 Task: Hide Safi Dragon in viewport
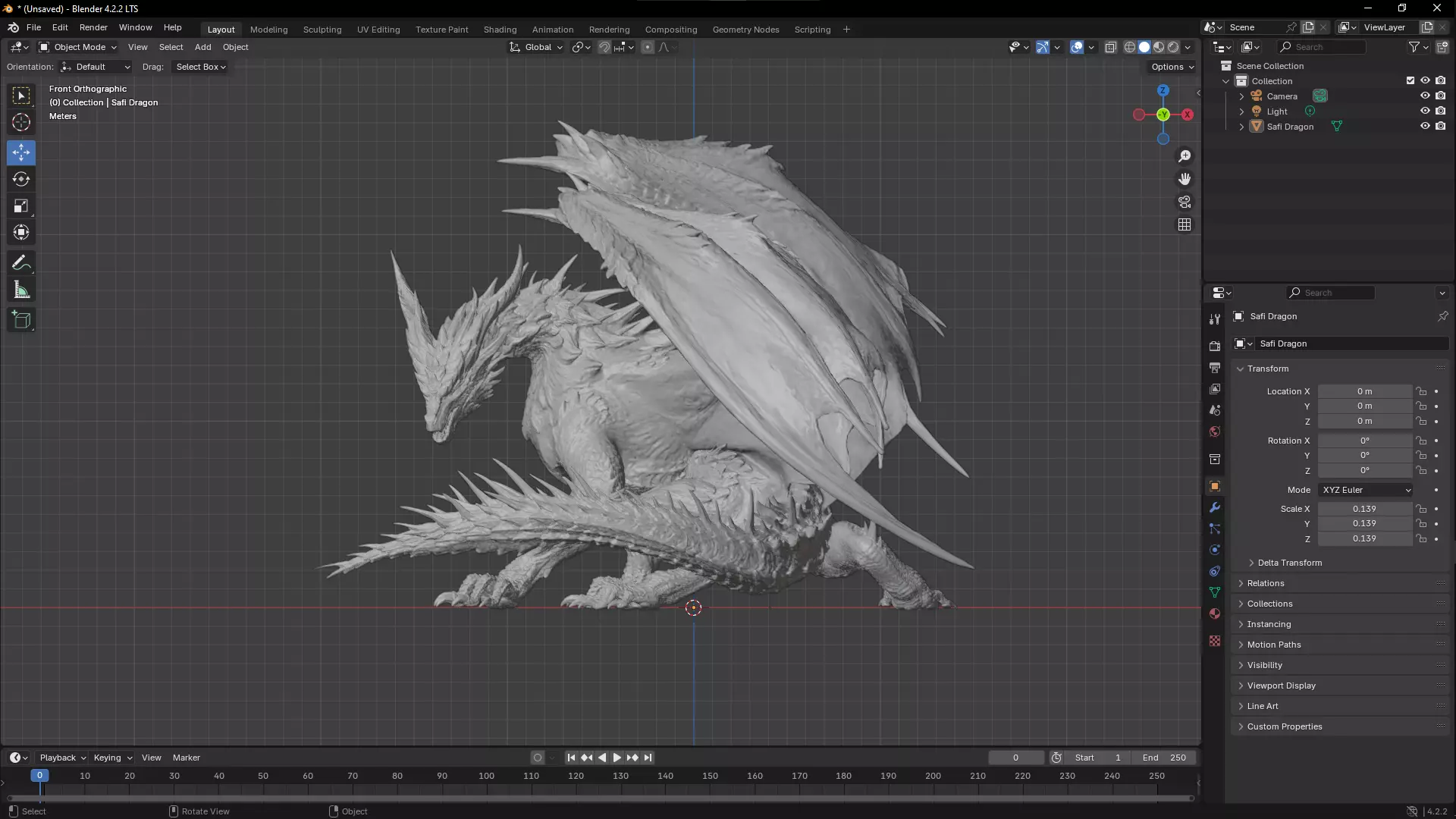[x=1425, y=127]
